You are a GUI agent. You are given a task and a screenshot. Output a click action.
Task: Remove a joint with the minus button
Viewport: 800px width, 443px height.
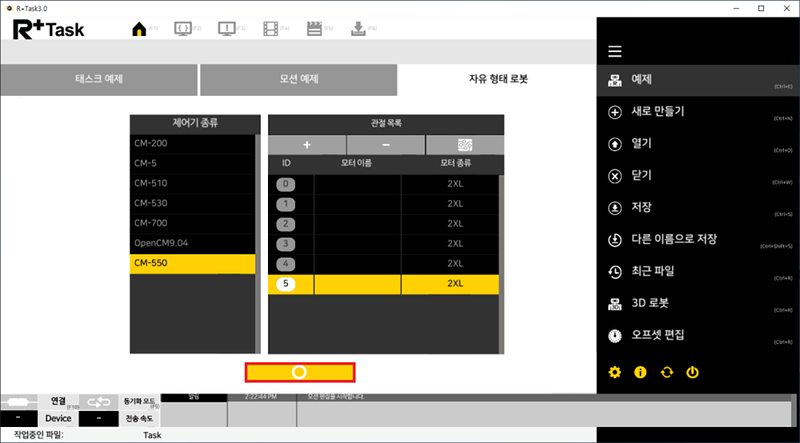385,144
